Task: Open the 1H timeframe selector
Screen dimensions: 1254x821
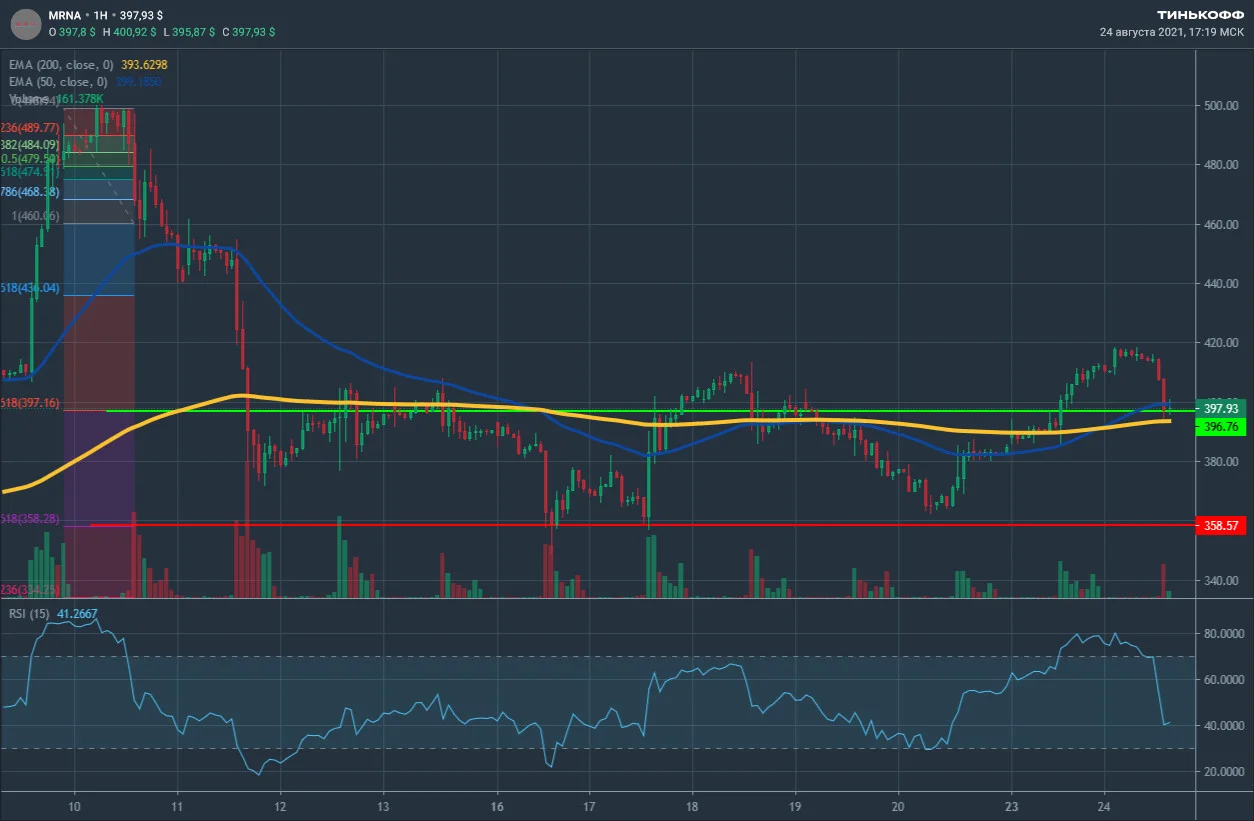Action: tap(101, 15)
